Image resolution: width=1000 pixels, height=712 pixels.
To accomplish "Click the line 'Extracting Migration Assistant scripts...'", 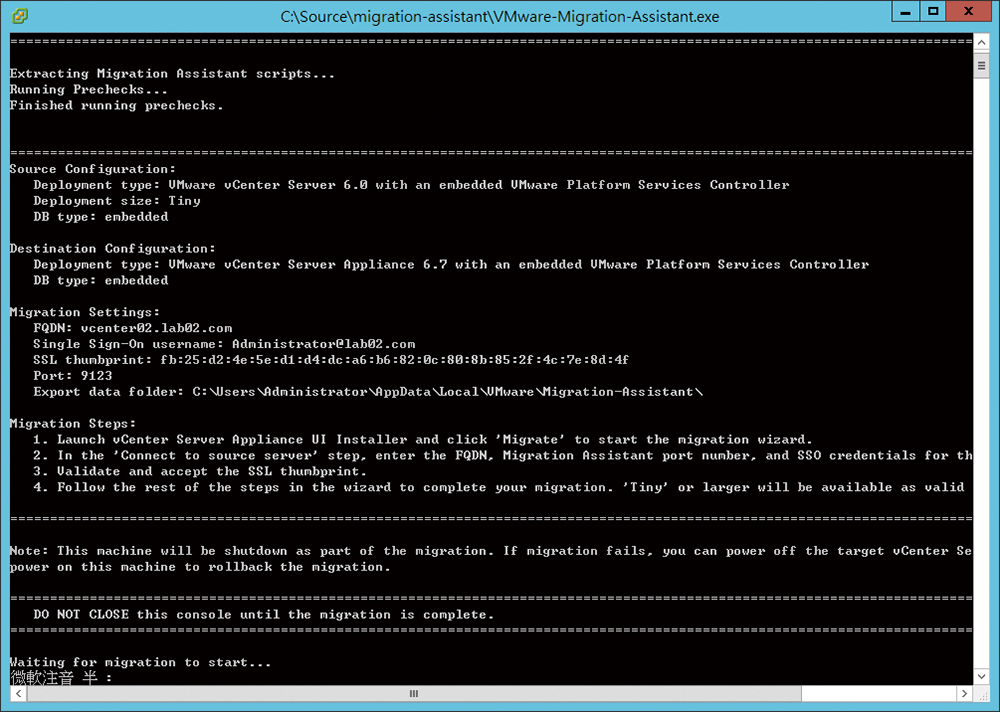I will 172,73.
